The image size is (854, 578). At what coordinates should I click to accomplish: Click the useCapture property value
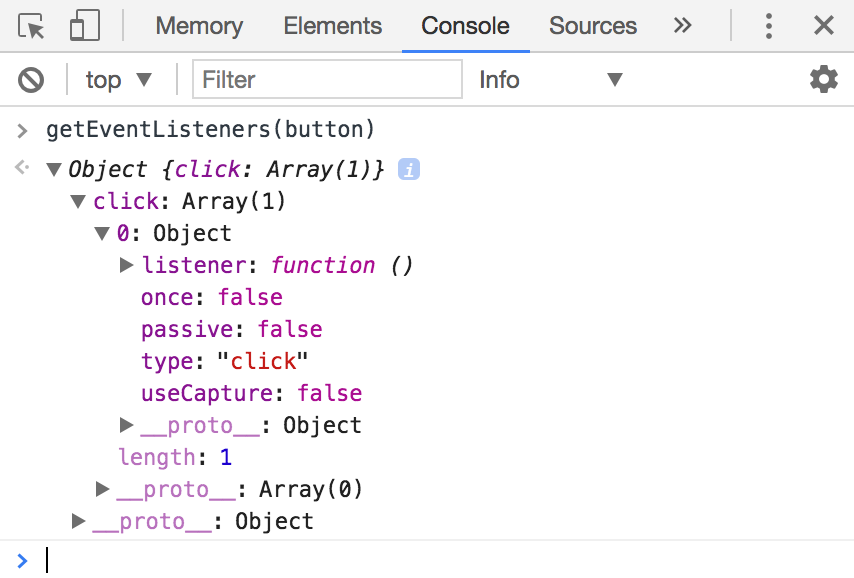pos(329,393)
